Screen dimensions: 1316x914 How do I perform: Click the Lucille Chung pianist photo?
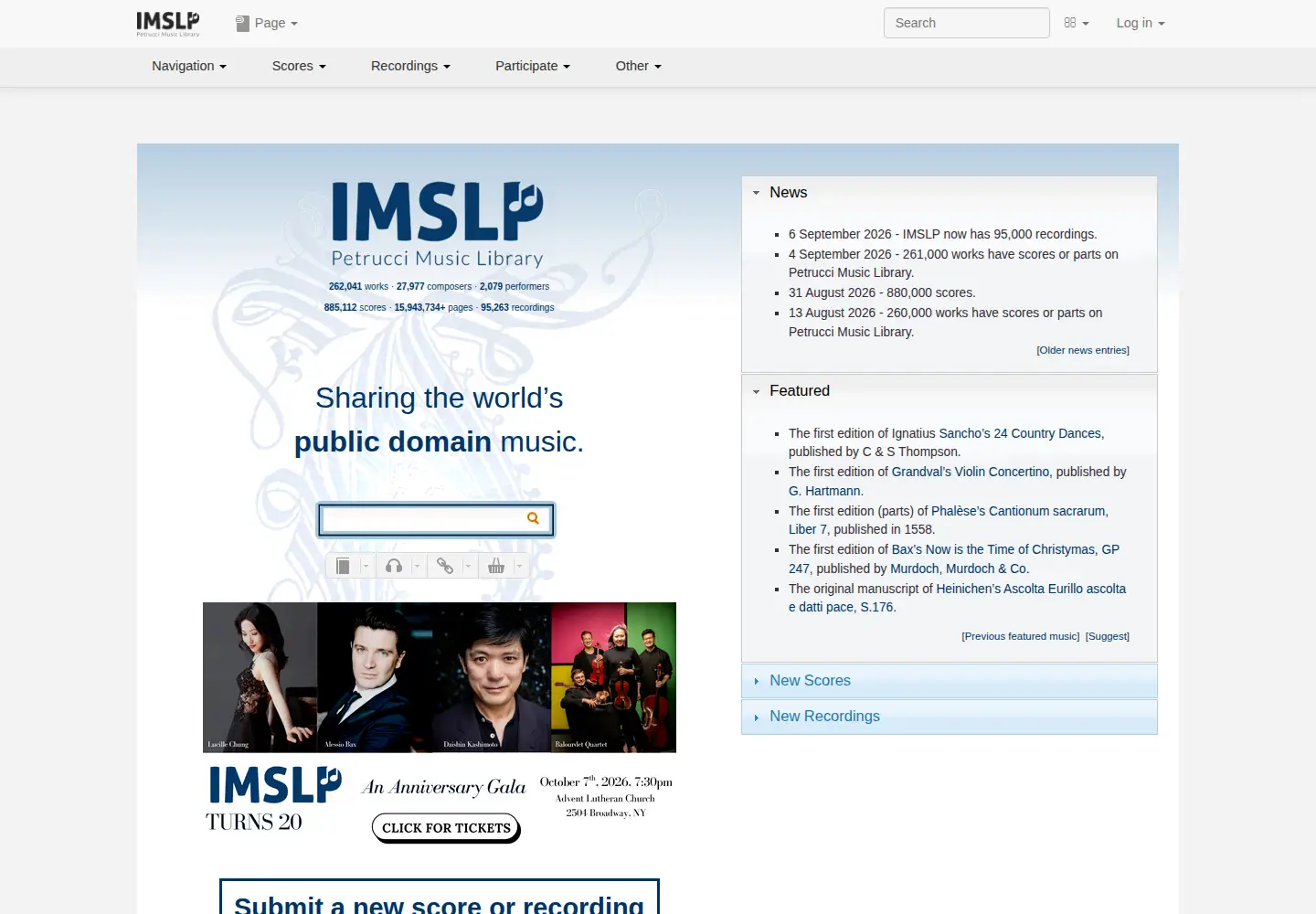[x=260, y=677]
